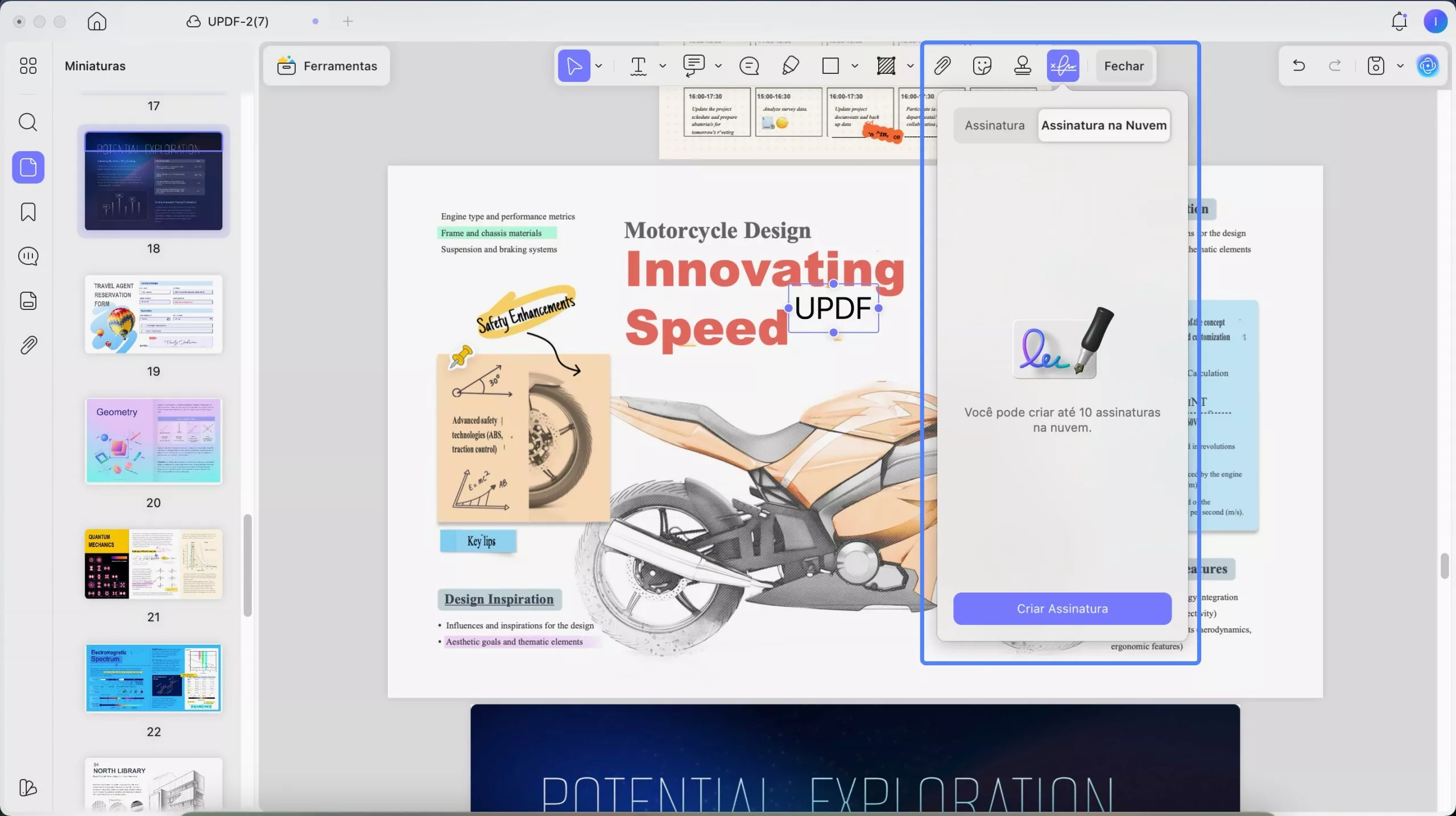Select the attach file paperclip tool
Viewport: 1456px width, 816px height.
click(942, 66)
